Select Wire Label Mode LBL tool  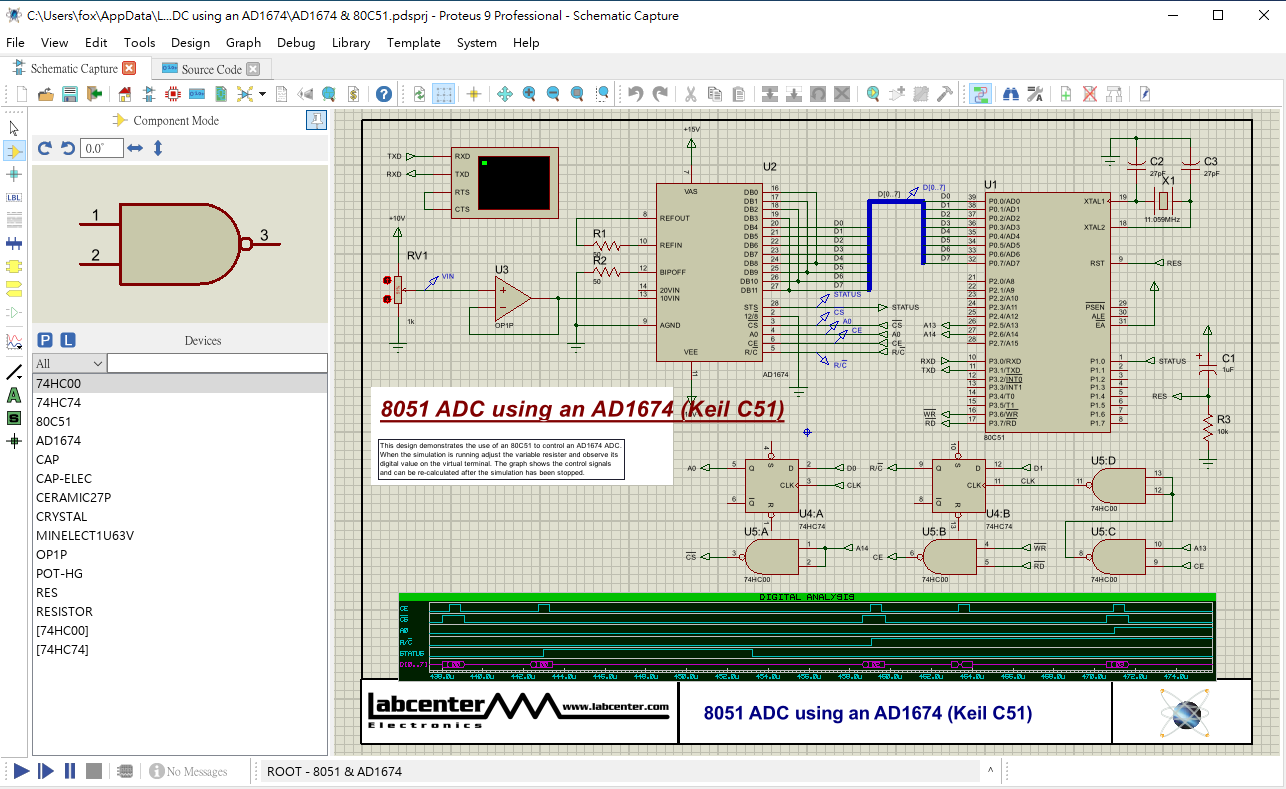14,197
